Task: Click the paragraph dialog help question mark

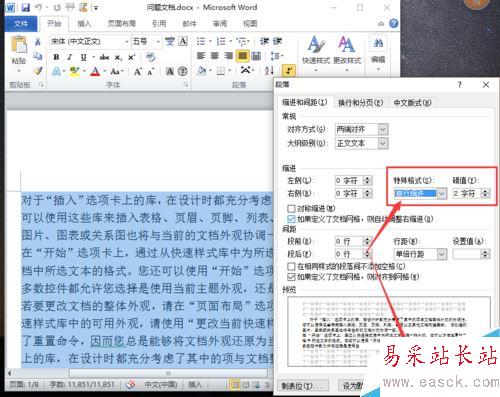Action: (460, 85)
